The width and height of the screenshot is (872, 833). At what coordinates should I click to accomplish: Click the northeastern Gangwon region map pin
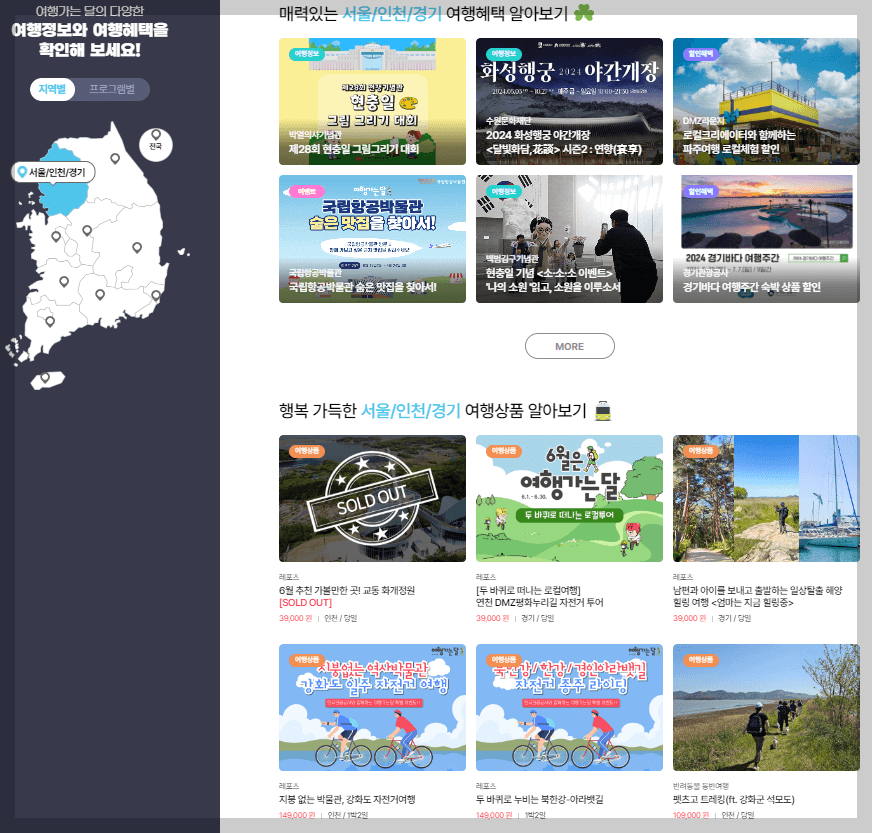[115, 158]
